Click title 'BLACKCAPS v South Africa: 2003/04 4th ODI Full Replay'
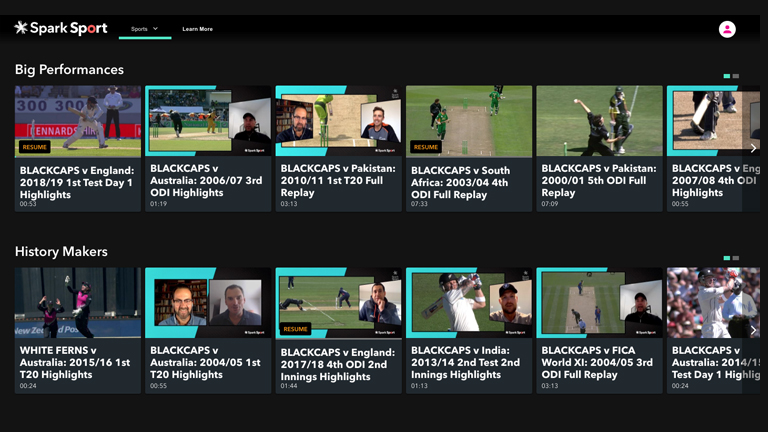The height and width of the screenshot is (432, 768). (460, 182)
